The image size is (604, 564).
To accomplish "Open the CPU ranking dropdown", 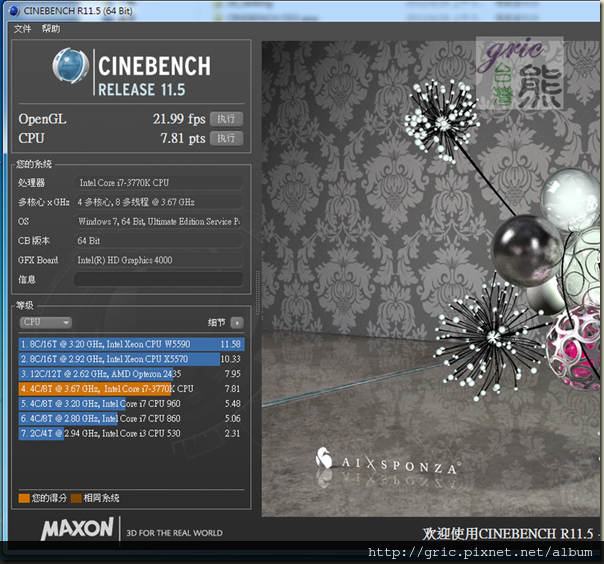I will tap(45, 322).
